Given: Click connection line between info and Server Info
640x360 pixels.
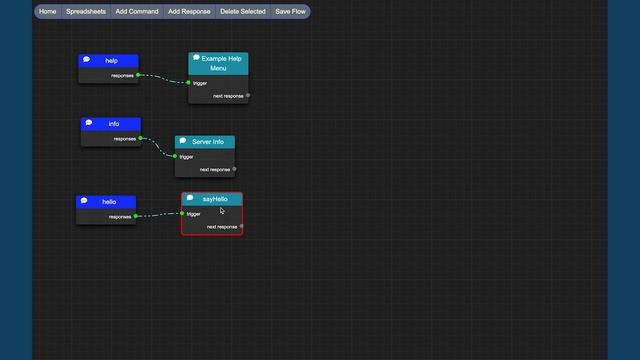Looking at the screenshot, I should pyautogui.click(x=158, y=147).
